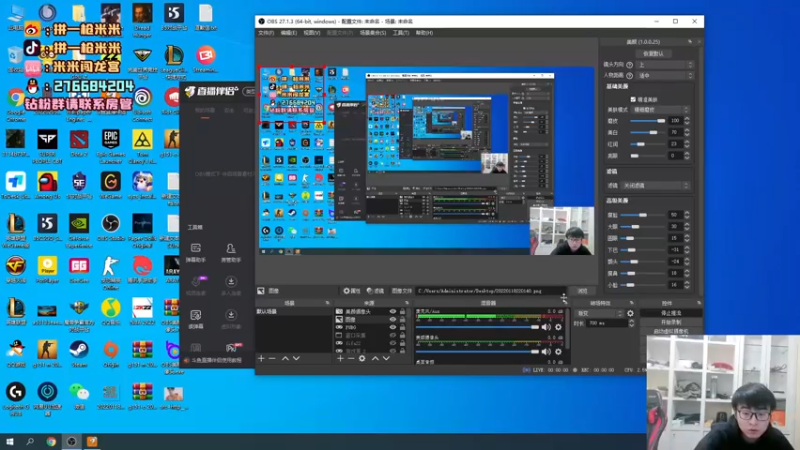Open 人物距离 dropdown
Viewport: 800px width, 450px height.
(x=665, y=76)
